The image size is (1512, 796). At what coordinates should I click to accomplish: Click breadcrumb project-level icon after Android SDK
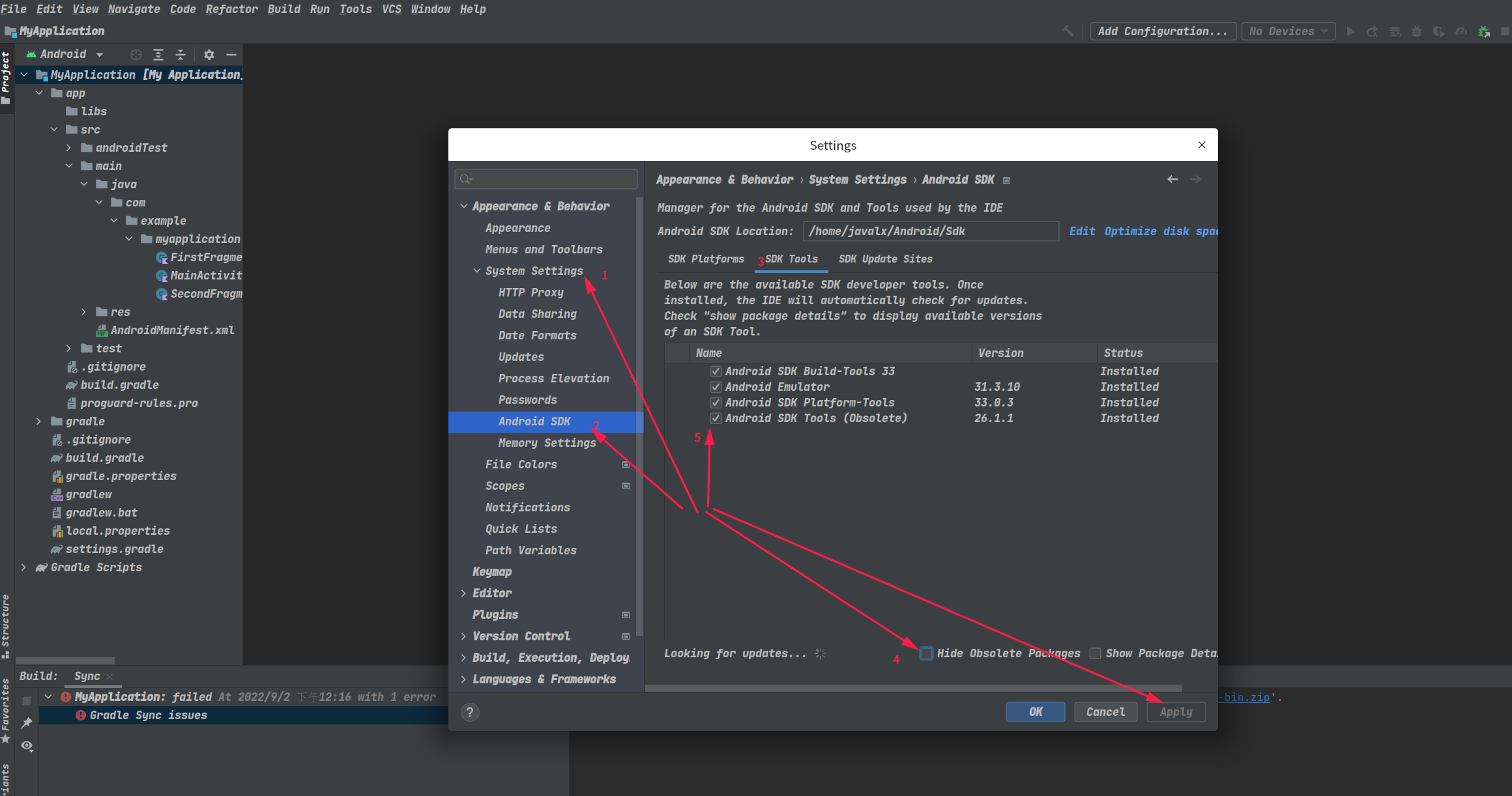(x=1006, y=180)
